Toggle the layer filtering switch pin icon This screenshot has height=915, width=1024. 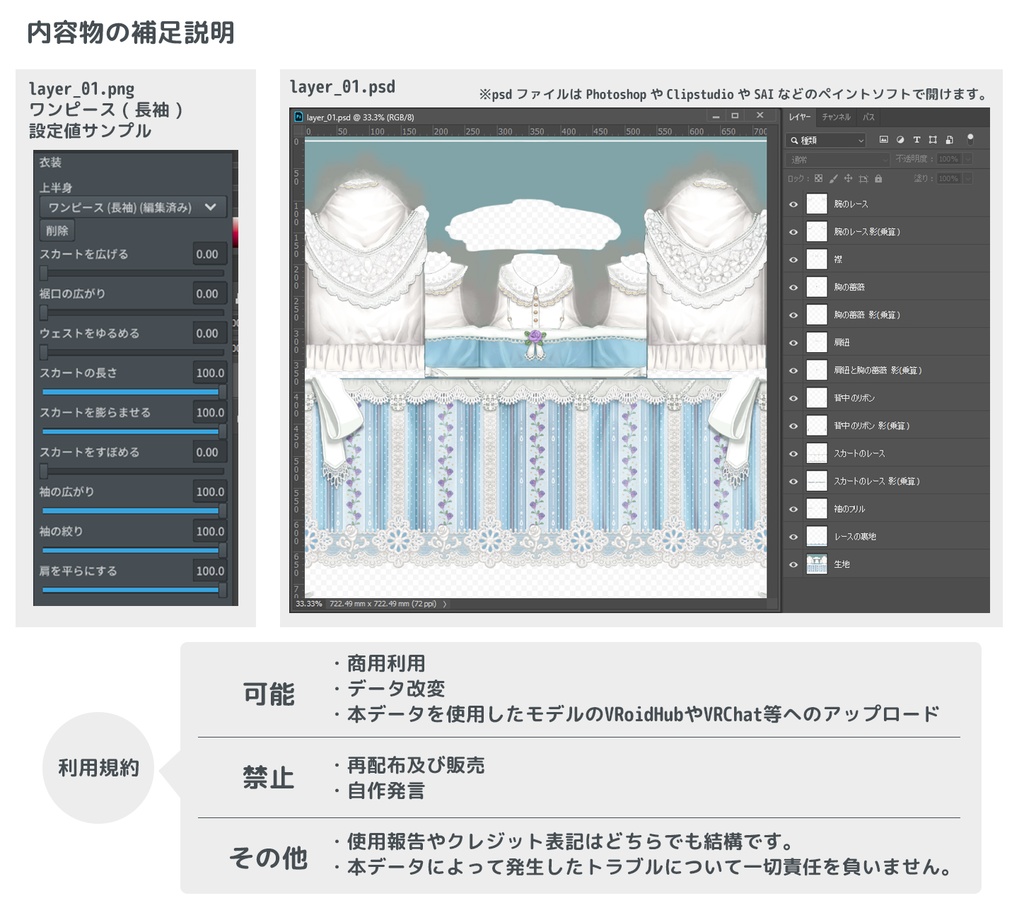point(970,140)
